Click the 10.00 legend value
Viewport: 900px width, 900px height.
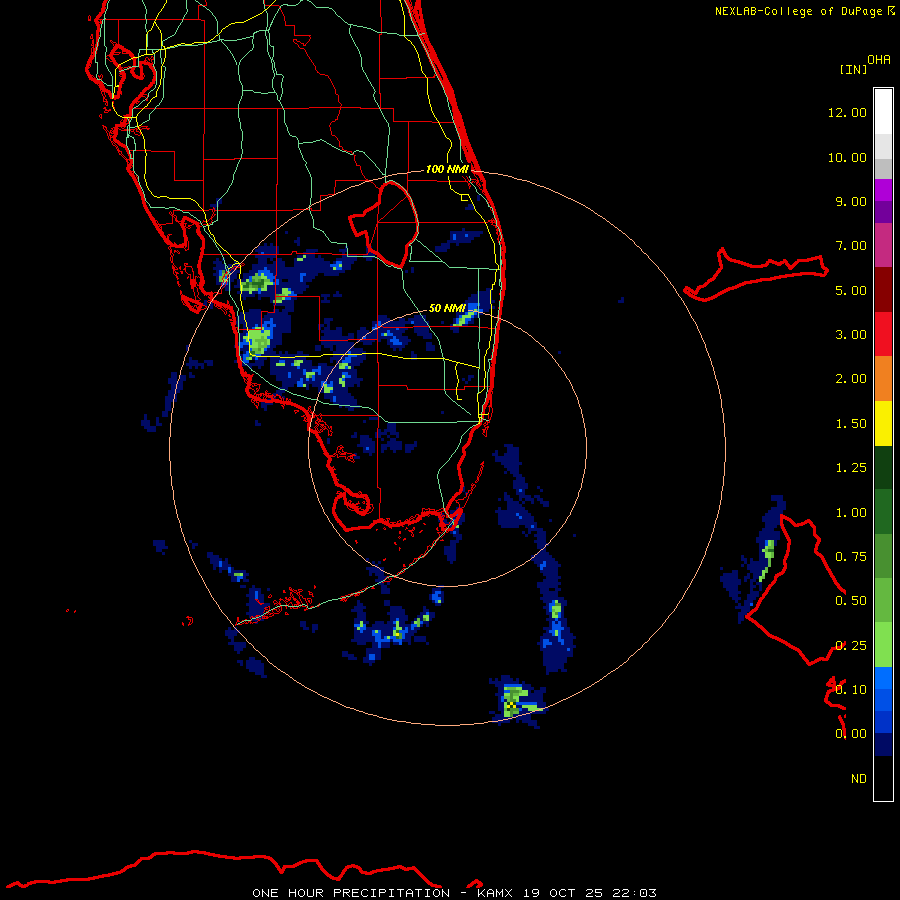pyautogui.click(x=847, y=157)
